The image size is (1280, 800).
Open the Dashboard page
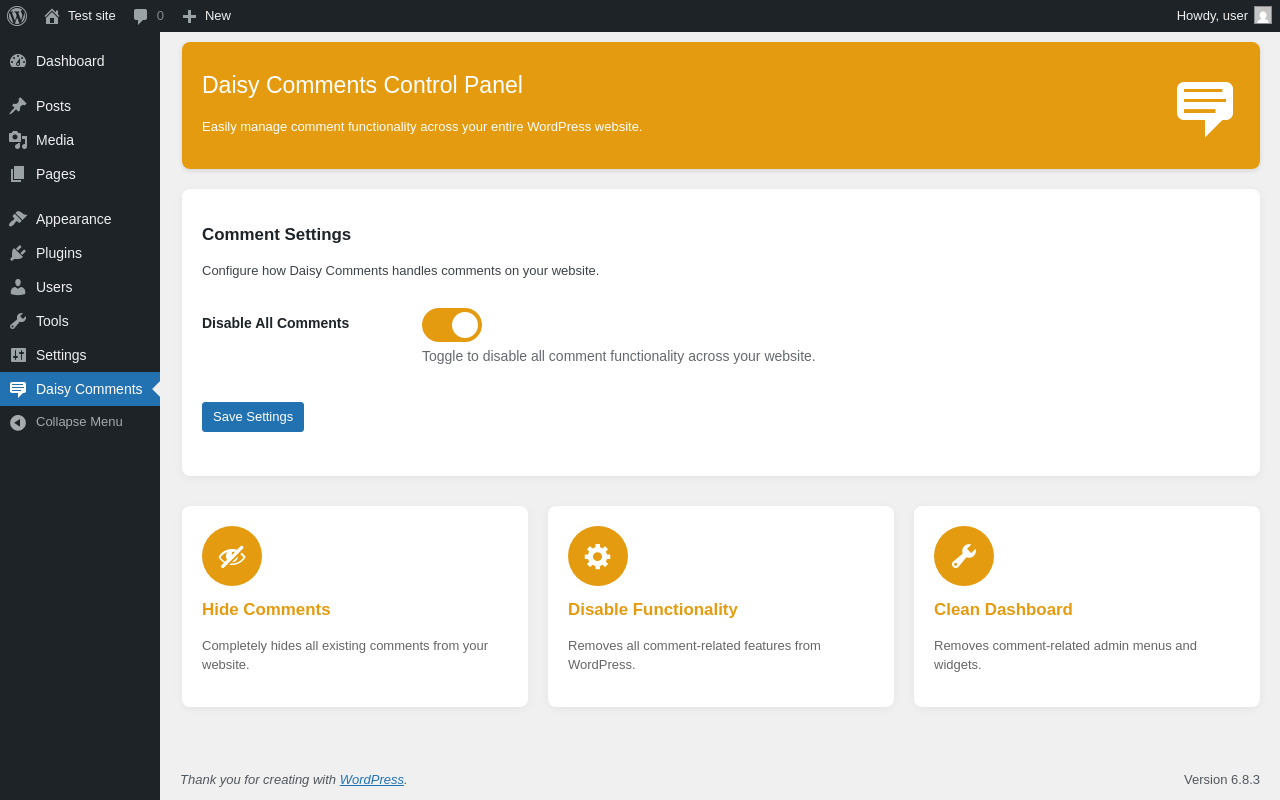70,61
